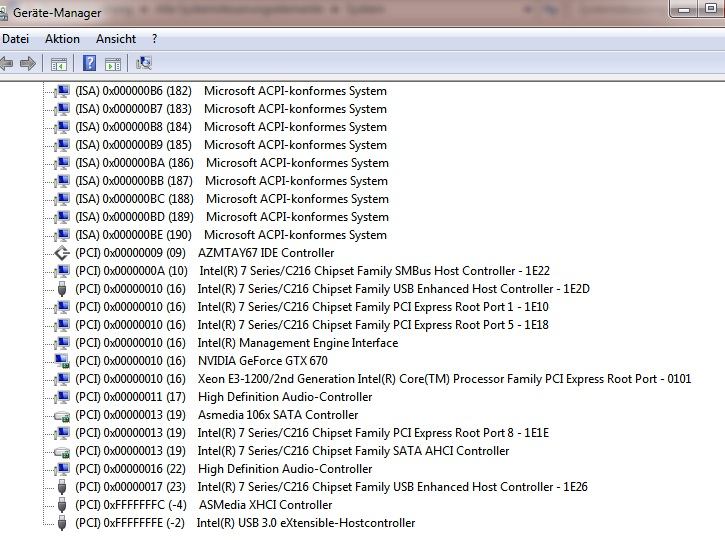Viewport: 725px width, 540px height.
Task: Click the icon of IRQ 17 Audio-Controller
Action: point(61,397)
